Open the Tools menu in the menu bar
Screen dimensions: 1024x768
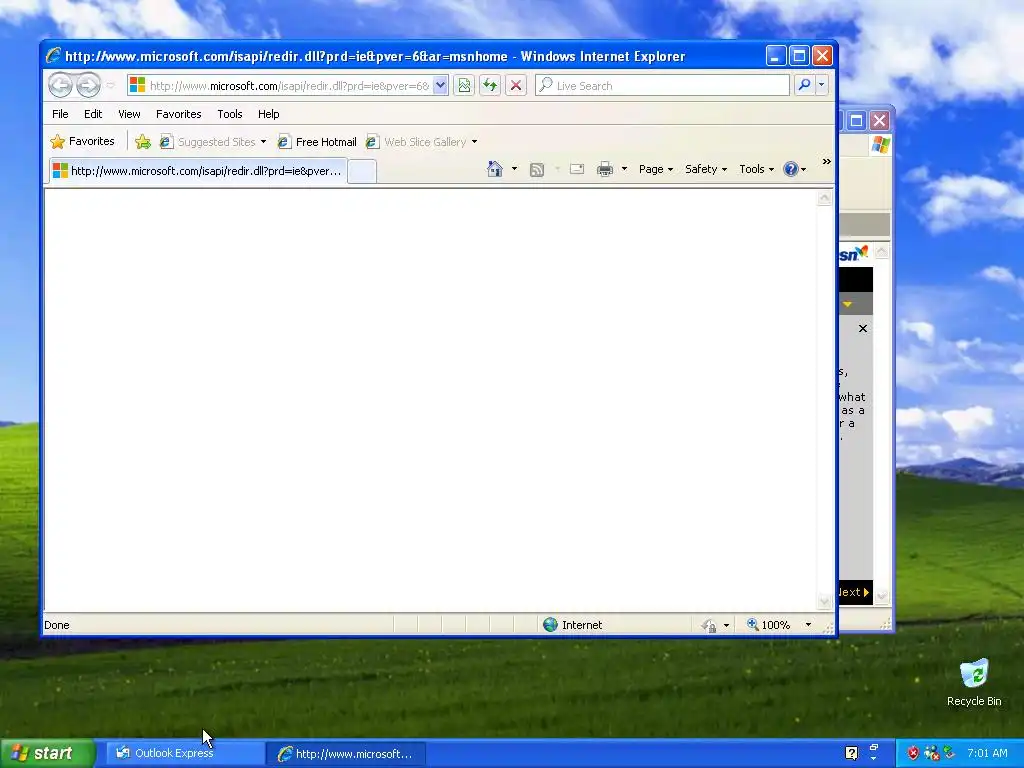(230, 114)
